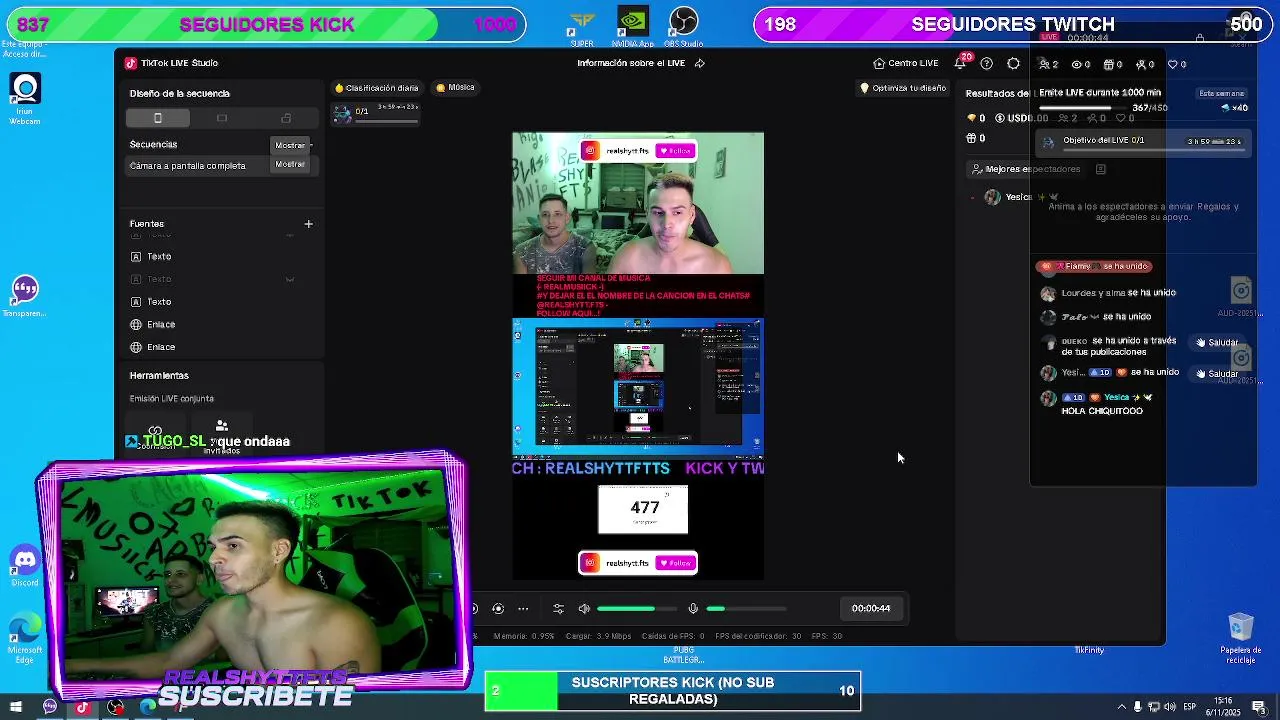The image size is (1280, 720).
Task: Click the viewers count icon showing 2
Action: pyautogui.click(x=1048, y=64)
